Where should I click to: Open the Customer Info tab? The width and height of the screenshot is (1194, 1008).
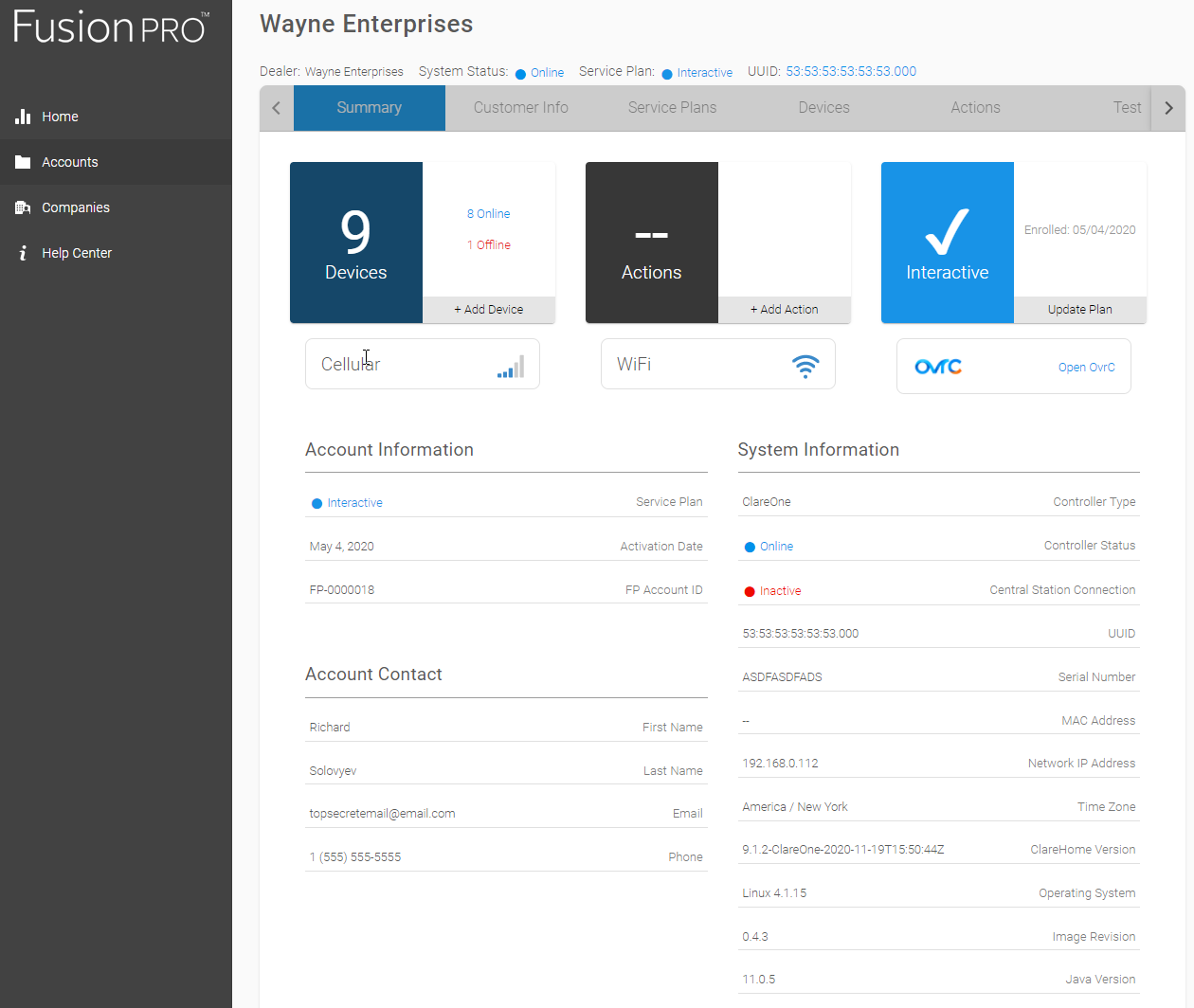tap(521, 108)
